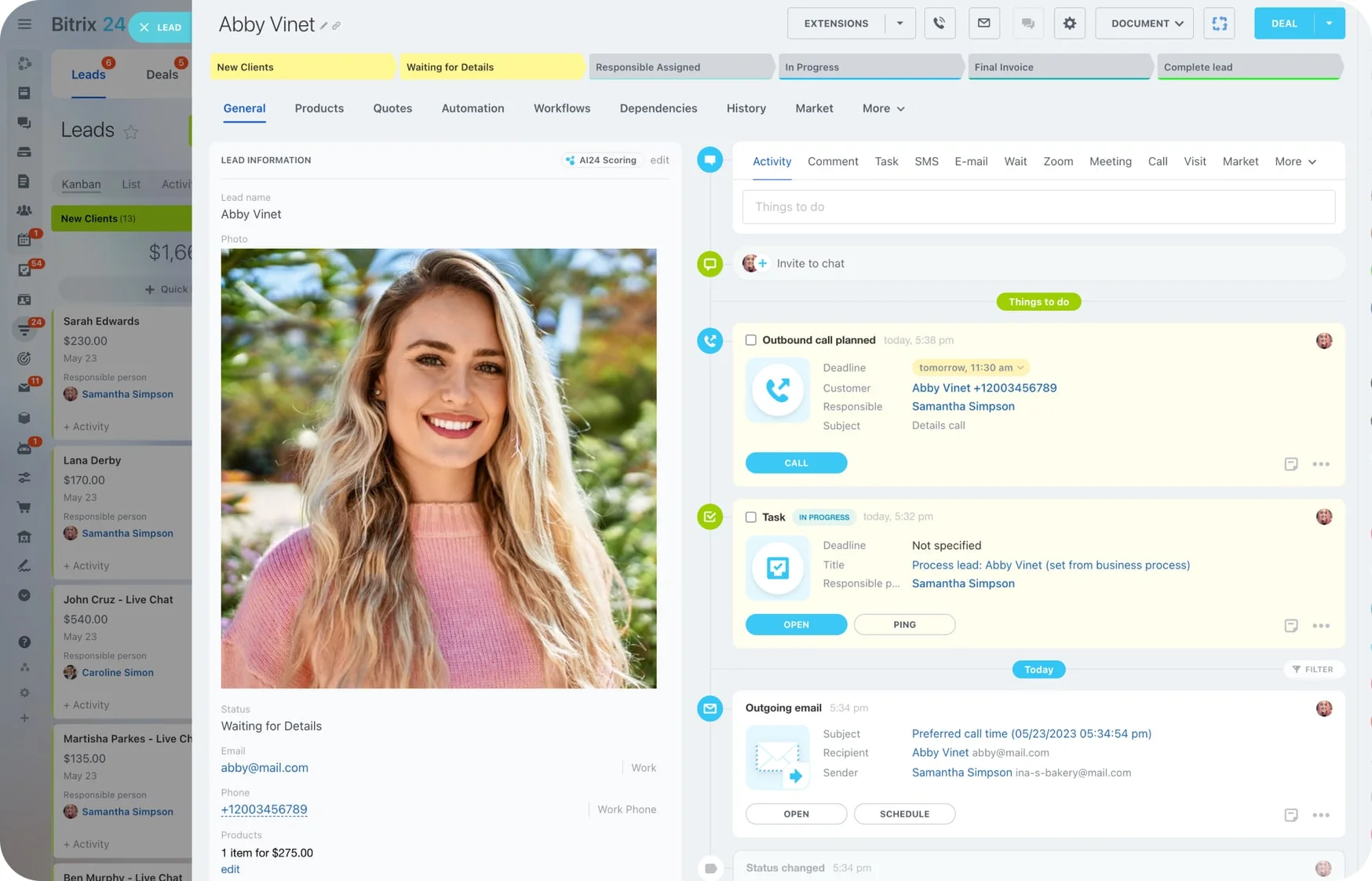Expand More in the lead tabs
This screenshot has height=881, width=1372.
pos(883,108)
